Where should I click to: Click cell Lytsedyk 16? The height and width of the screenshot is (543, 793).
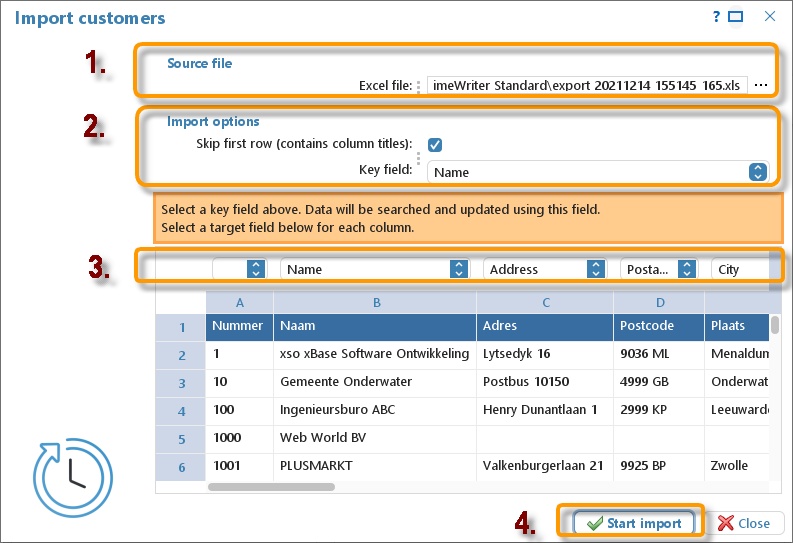click(545, 354)
